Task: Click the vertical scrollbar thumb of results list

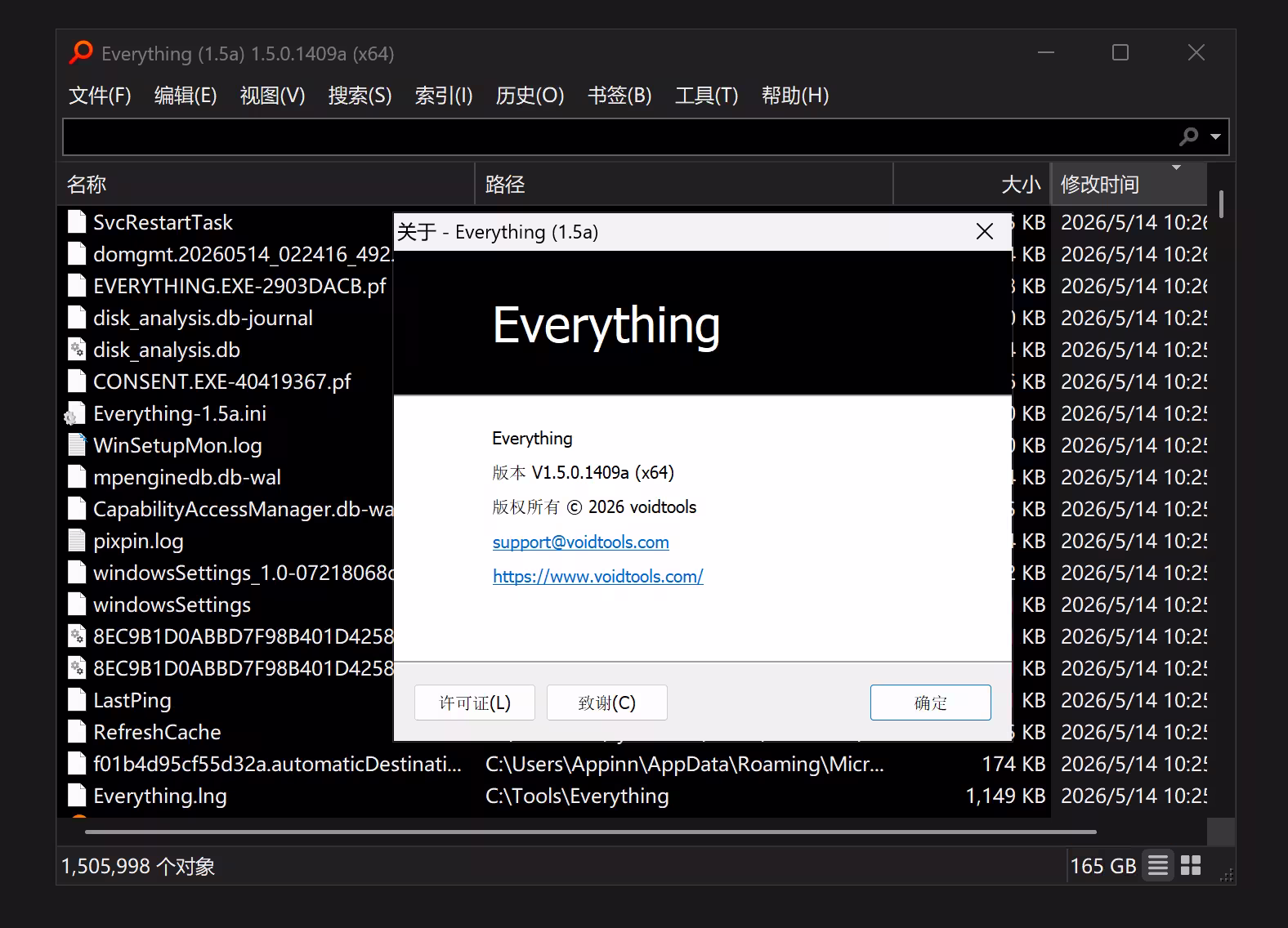Action: coord(1221,204)
